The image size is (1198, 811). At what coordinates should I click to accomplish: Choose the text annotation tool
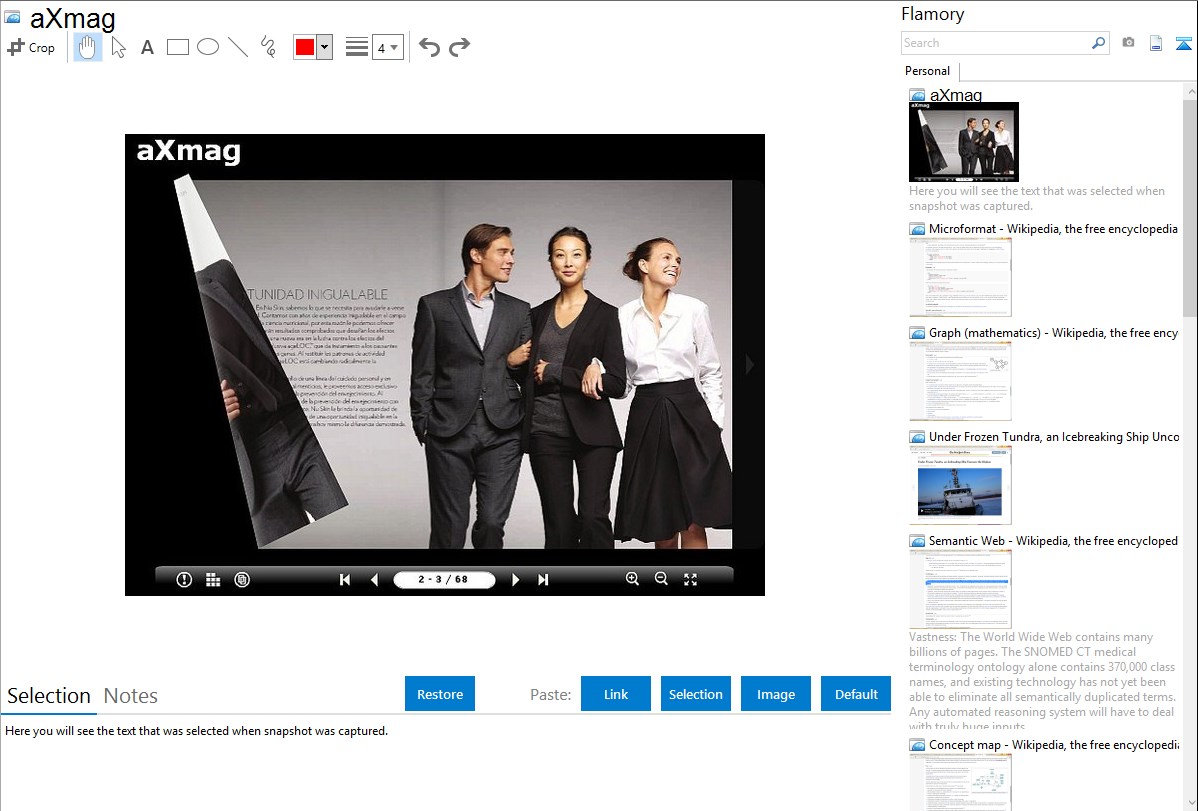click(147, 47)
